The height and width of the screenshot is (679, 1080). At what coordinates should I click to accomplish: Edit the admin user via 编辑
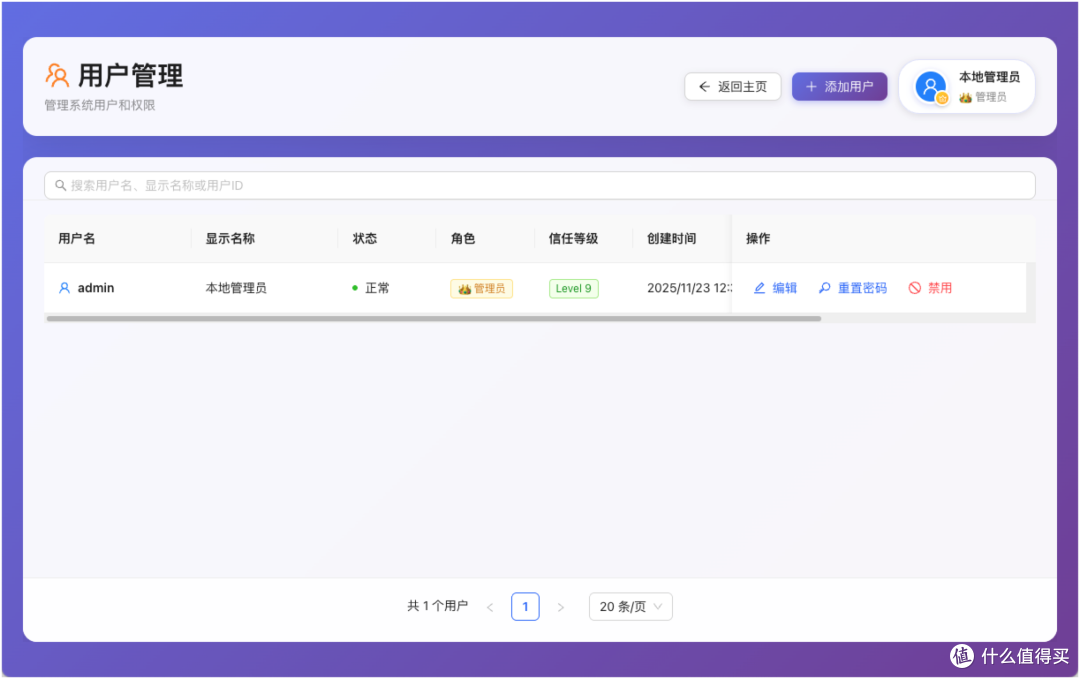coord(776,288)
